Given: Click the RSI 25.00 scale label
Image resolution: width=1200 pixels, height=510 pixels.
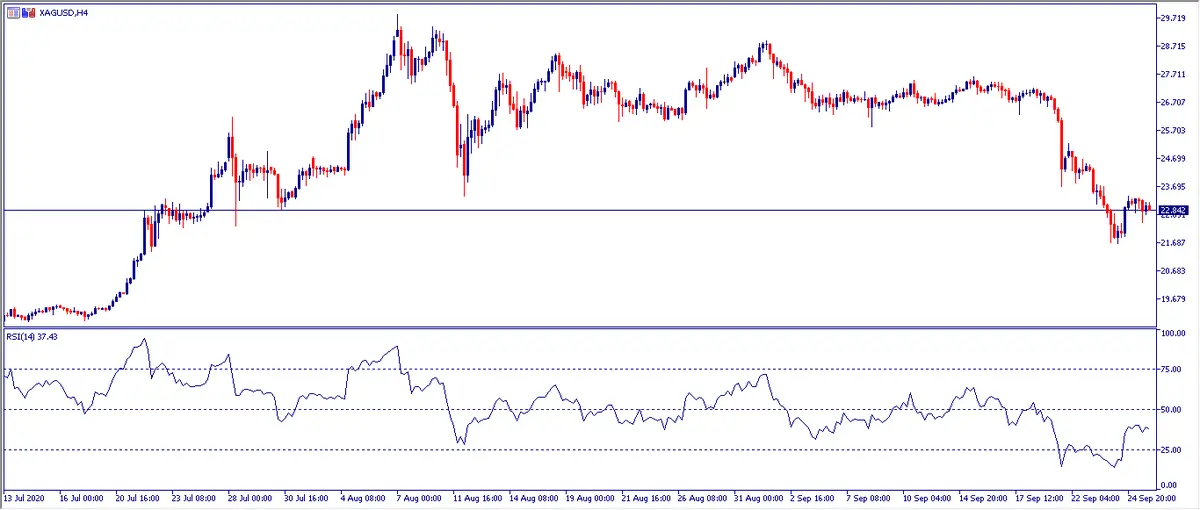Looking at the screenshot, I should point(1172,449).
